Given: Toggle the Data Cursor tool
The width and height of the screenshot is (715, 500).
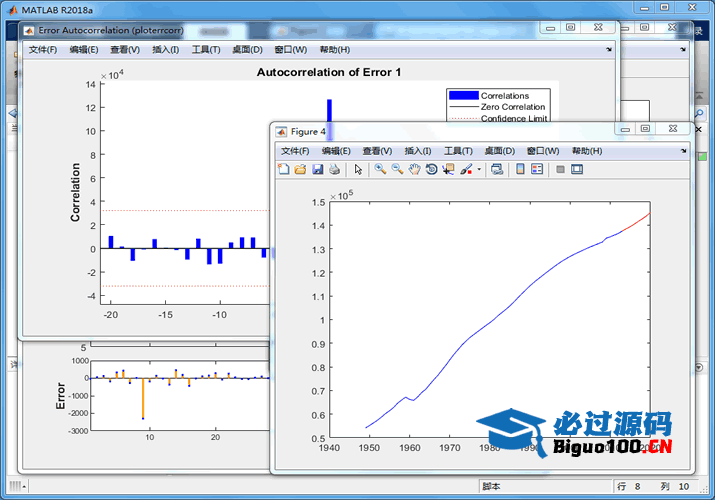Looking at the screenshot, I should point(448,170).
